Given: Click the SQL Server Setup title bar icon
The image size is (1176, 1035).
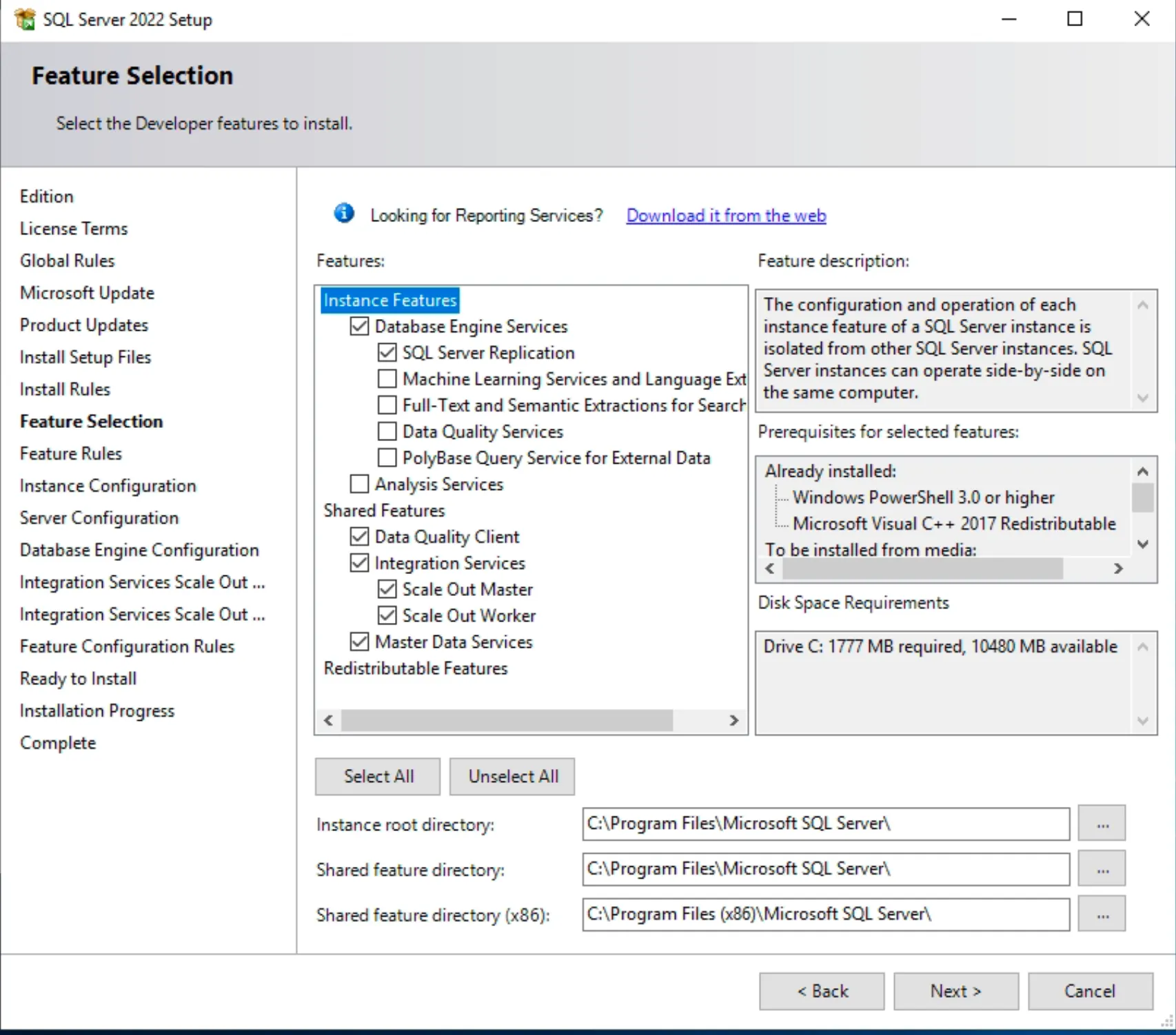Looking at the screenshot, I should coord(25,19).
